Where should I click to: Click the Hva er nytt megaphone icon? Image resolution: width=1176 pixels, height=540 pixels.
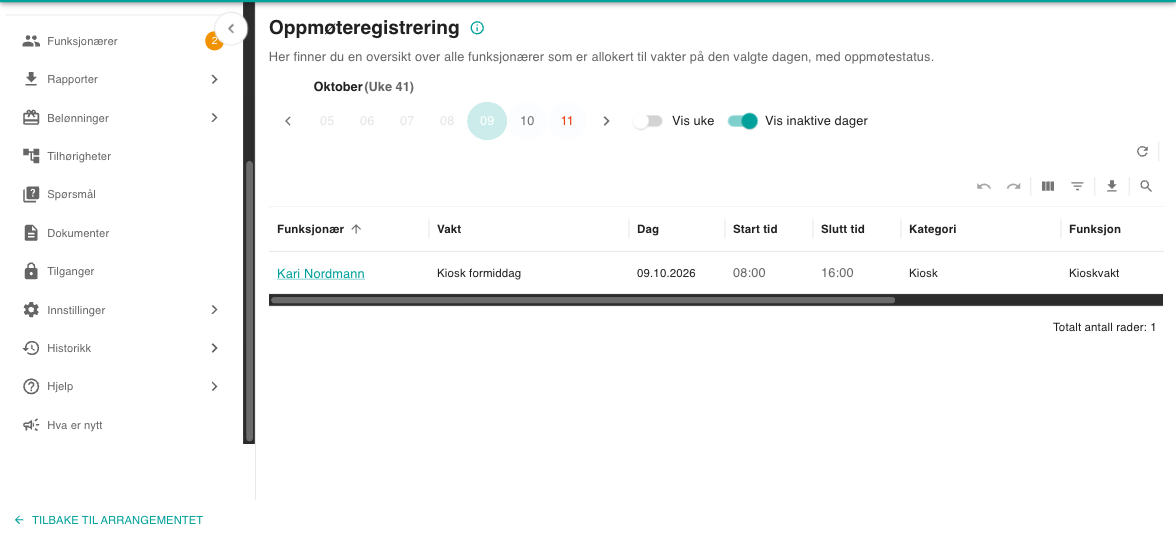pos(31,425)
